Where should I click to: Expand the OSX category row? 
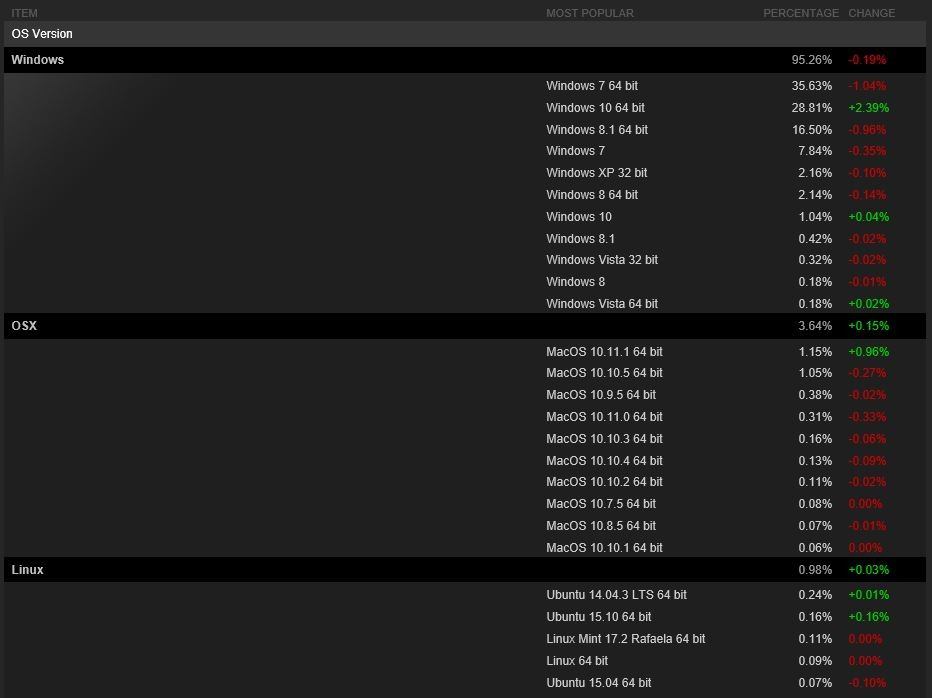(24, 326)
